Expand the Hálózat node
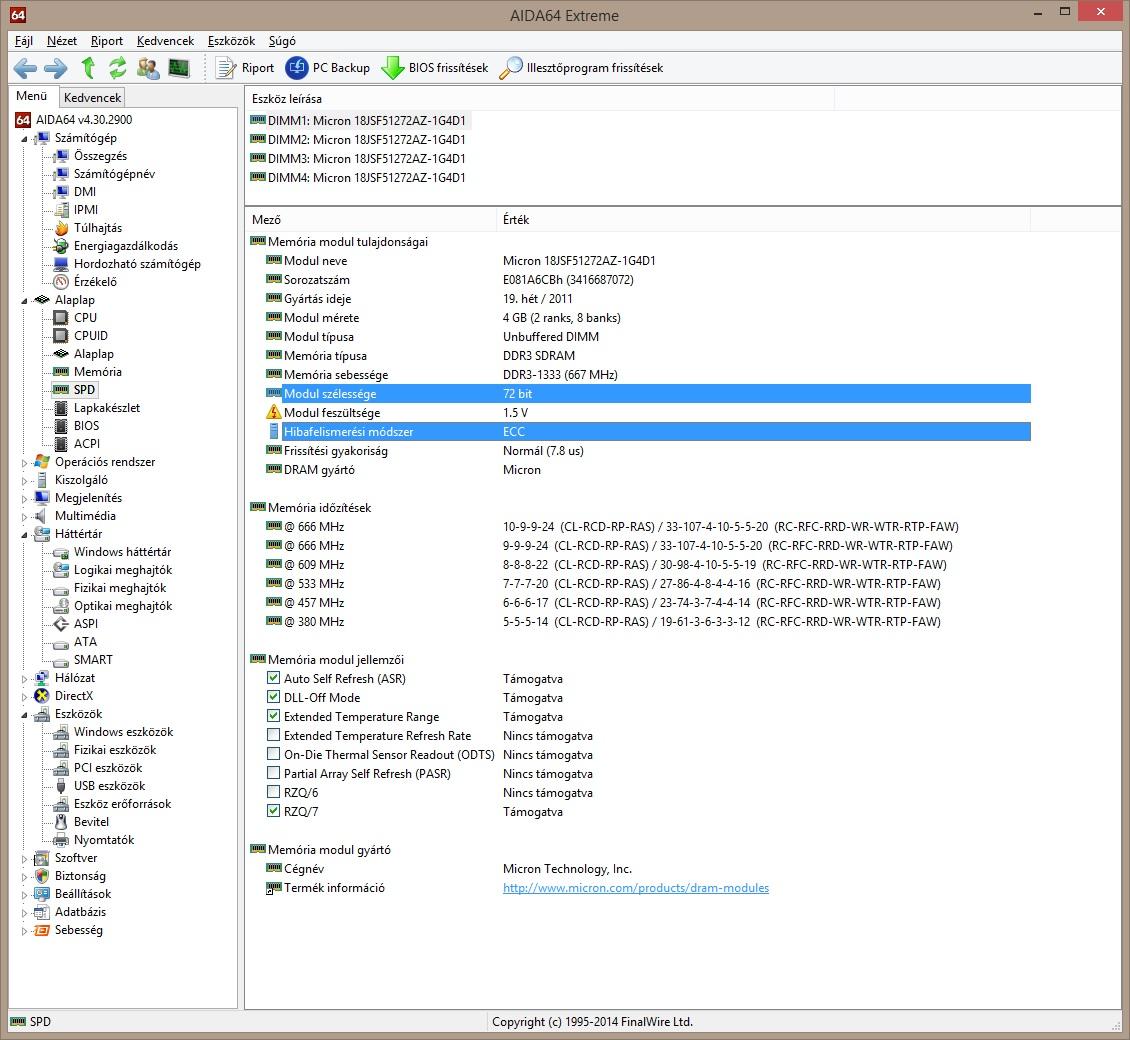Image resolution: width=1130 pixels, height=1040 pixels. coord(25,679)
